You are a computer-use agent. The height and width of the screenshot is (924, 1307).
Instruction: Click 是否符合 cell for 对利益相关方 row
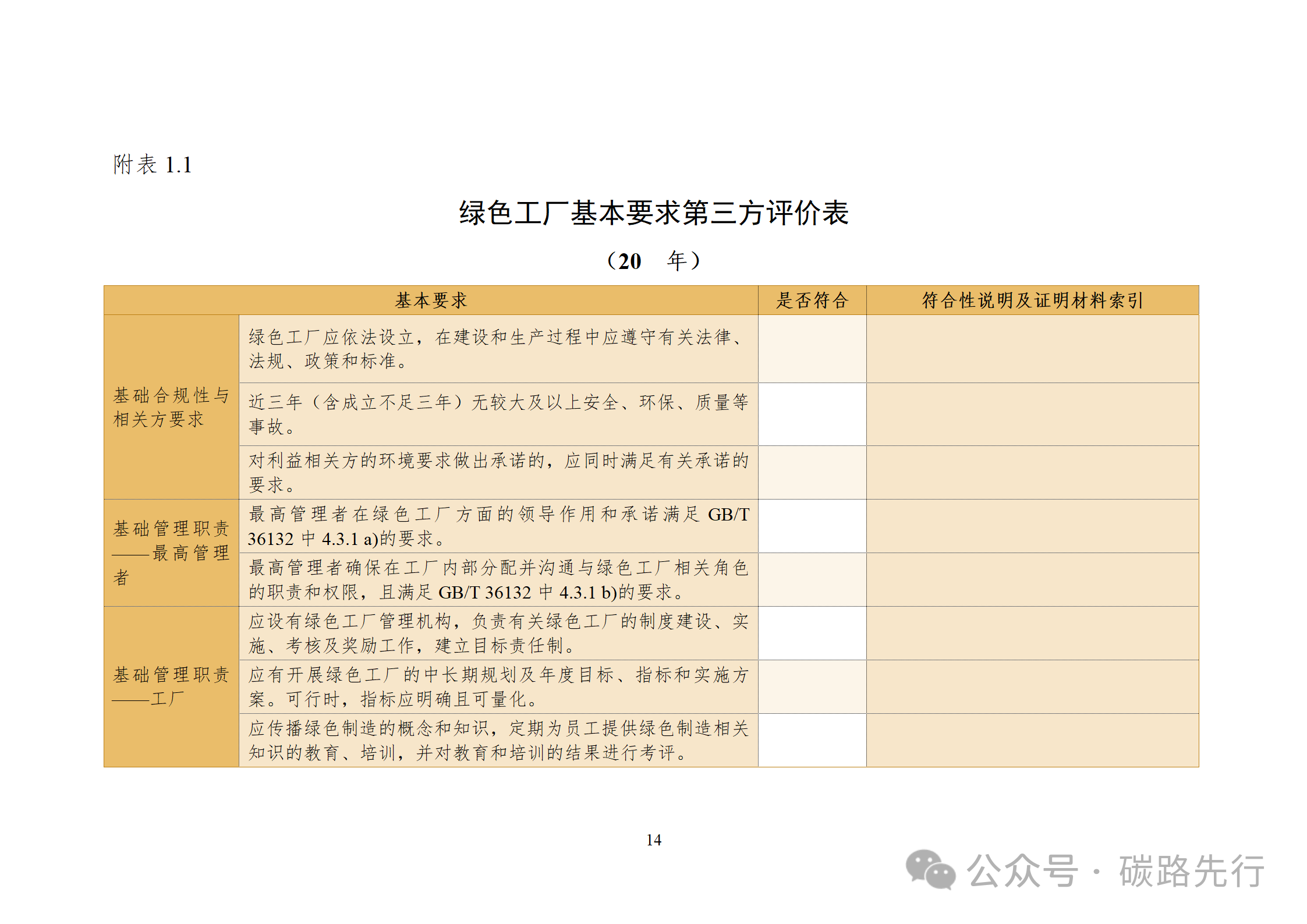(x=812, y=472)
